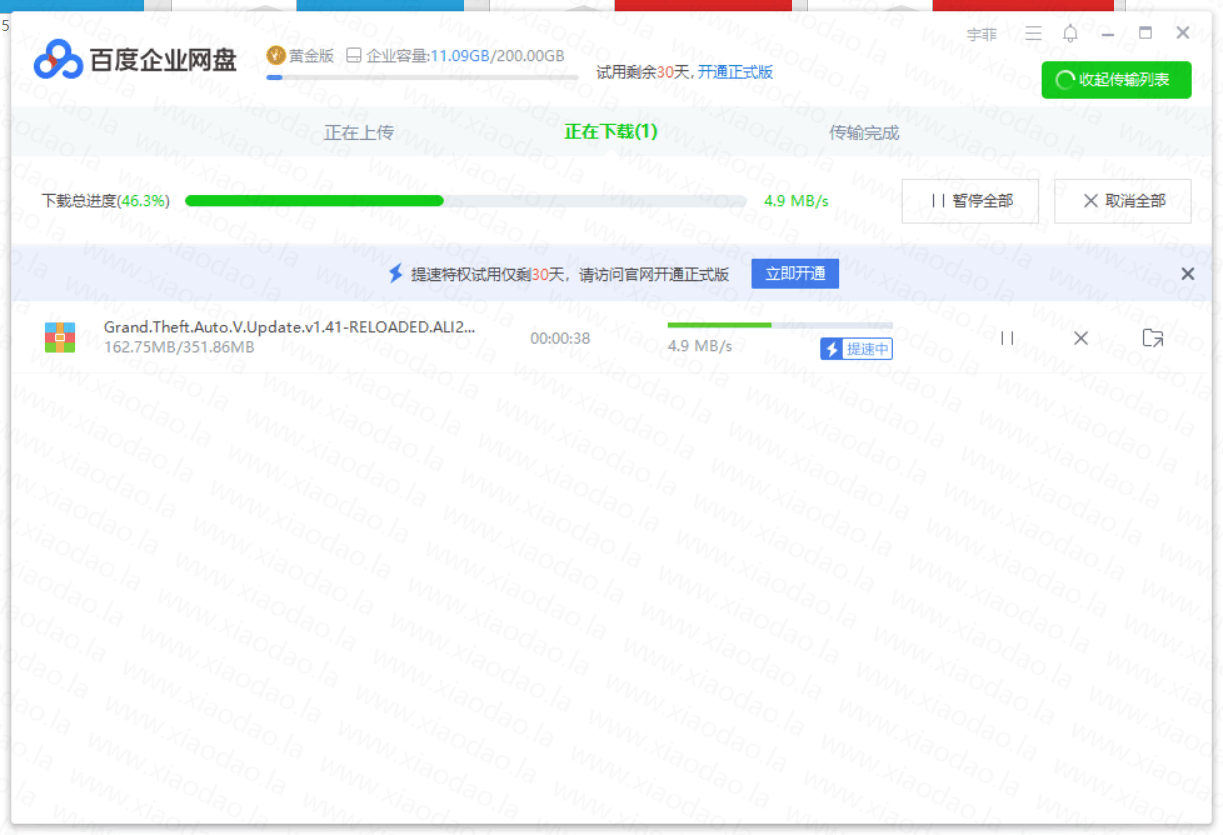Click the enterprise capacity usage bar
1223x835 pixels.
(x=422, y=77)
